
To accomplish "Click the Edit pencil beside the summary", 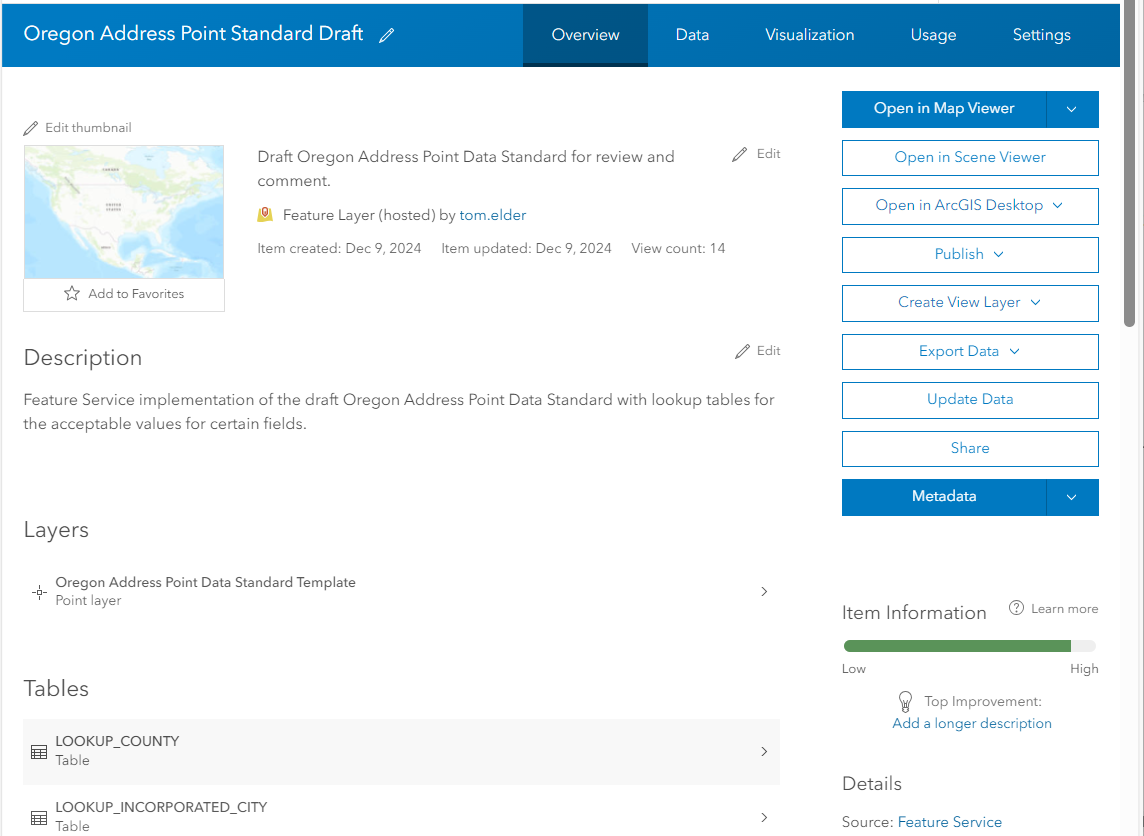I will (740, 154).
